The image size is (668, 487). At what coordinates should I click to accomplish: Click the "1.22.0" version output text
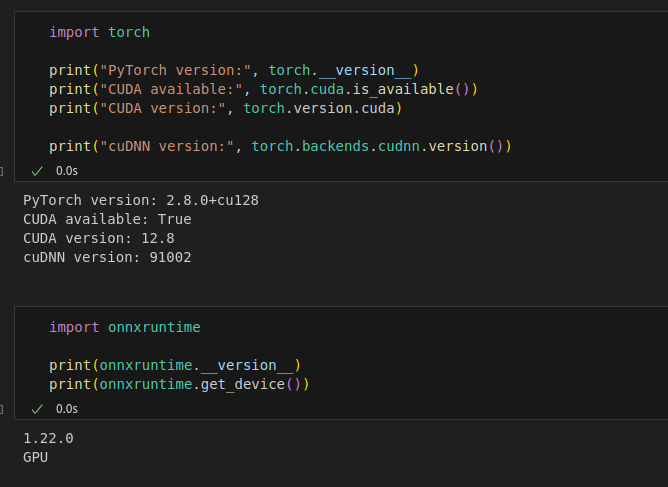[48, 438]
